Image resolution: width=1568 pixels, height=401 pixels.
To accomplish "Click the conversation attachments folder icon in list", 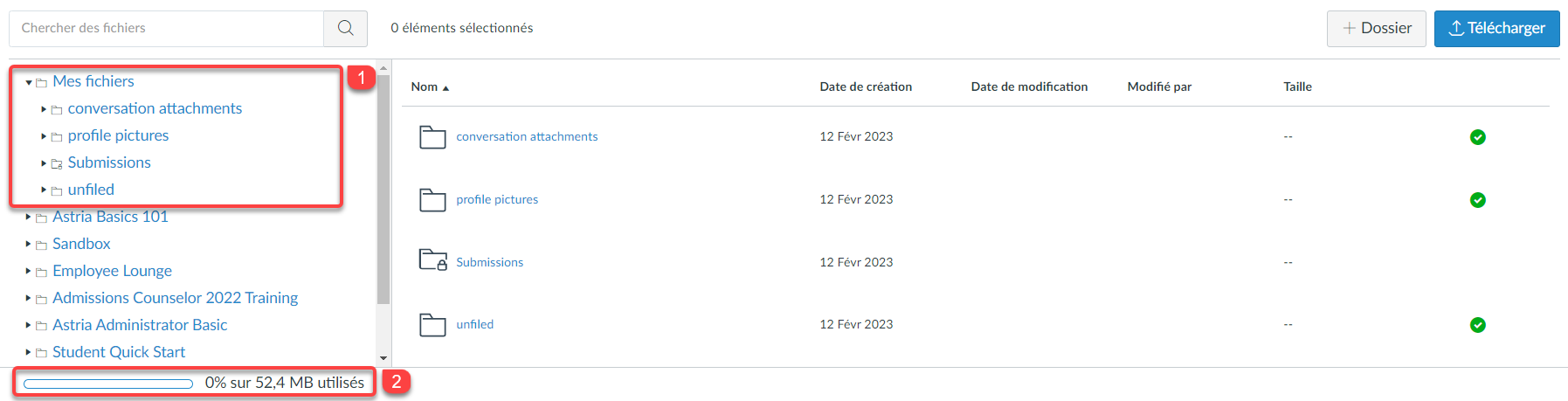I will [432, 137].
